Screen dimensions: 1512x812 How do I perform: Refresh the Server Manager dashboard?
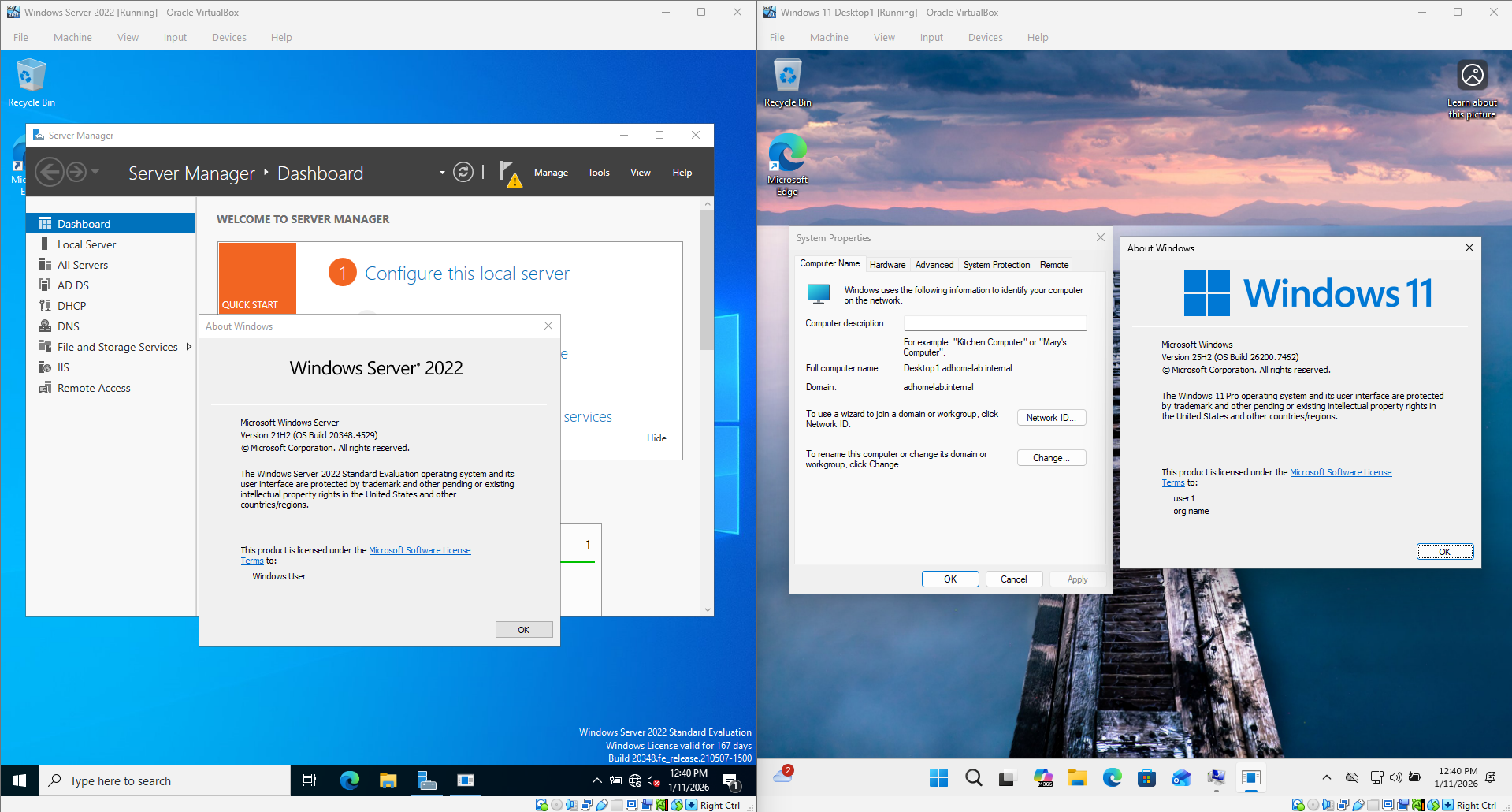[463, 172]
